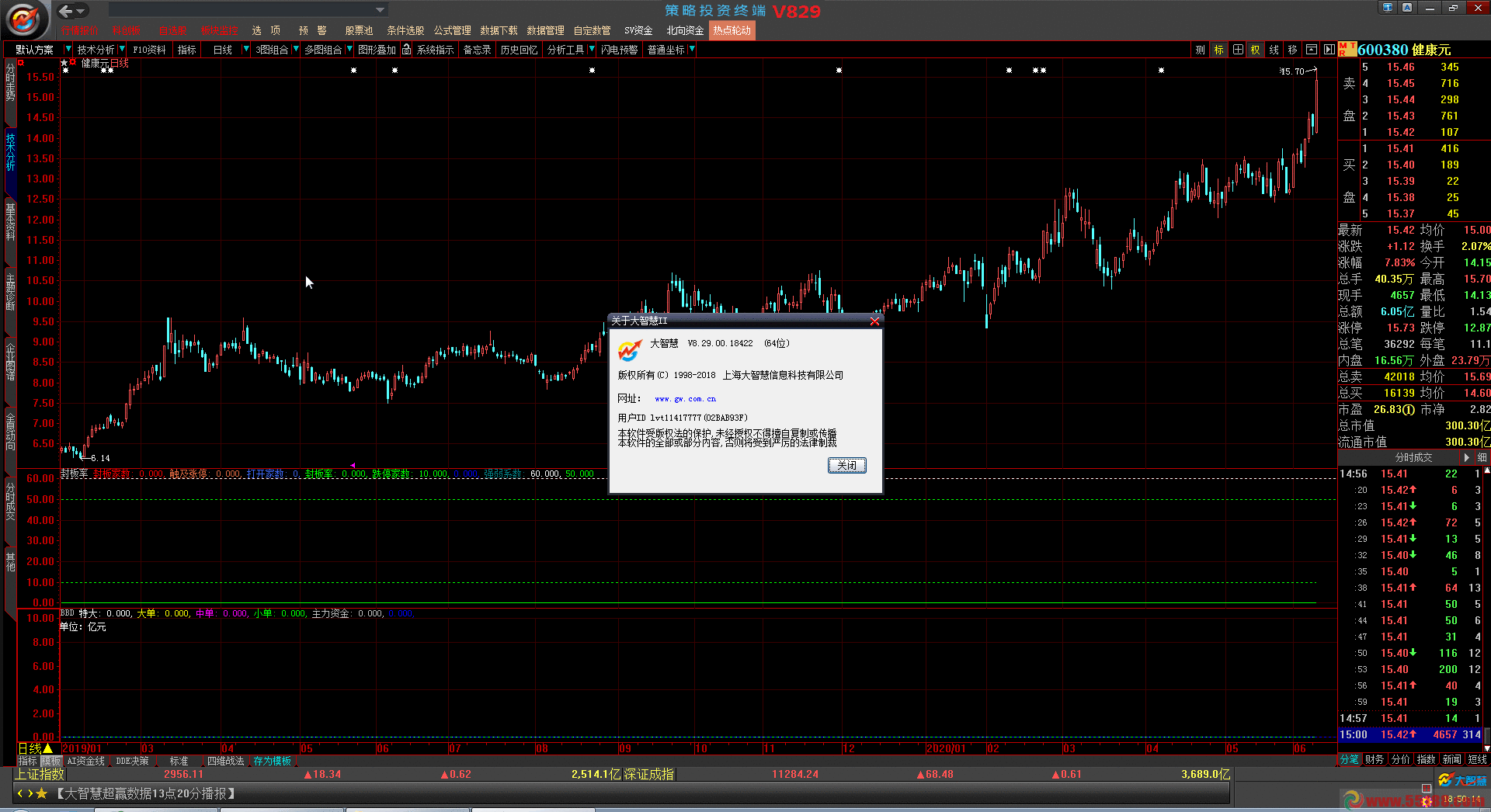Image resolution: width=1491 pixels, height=812 pixels.
Task: Open the 备忘录 tool
Action: tap(477, 50)
